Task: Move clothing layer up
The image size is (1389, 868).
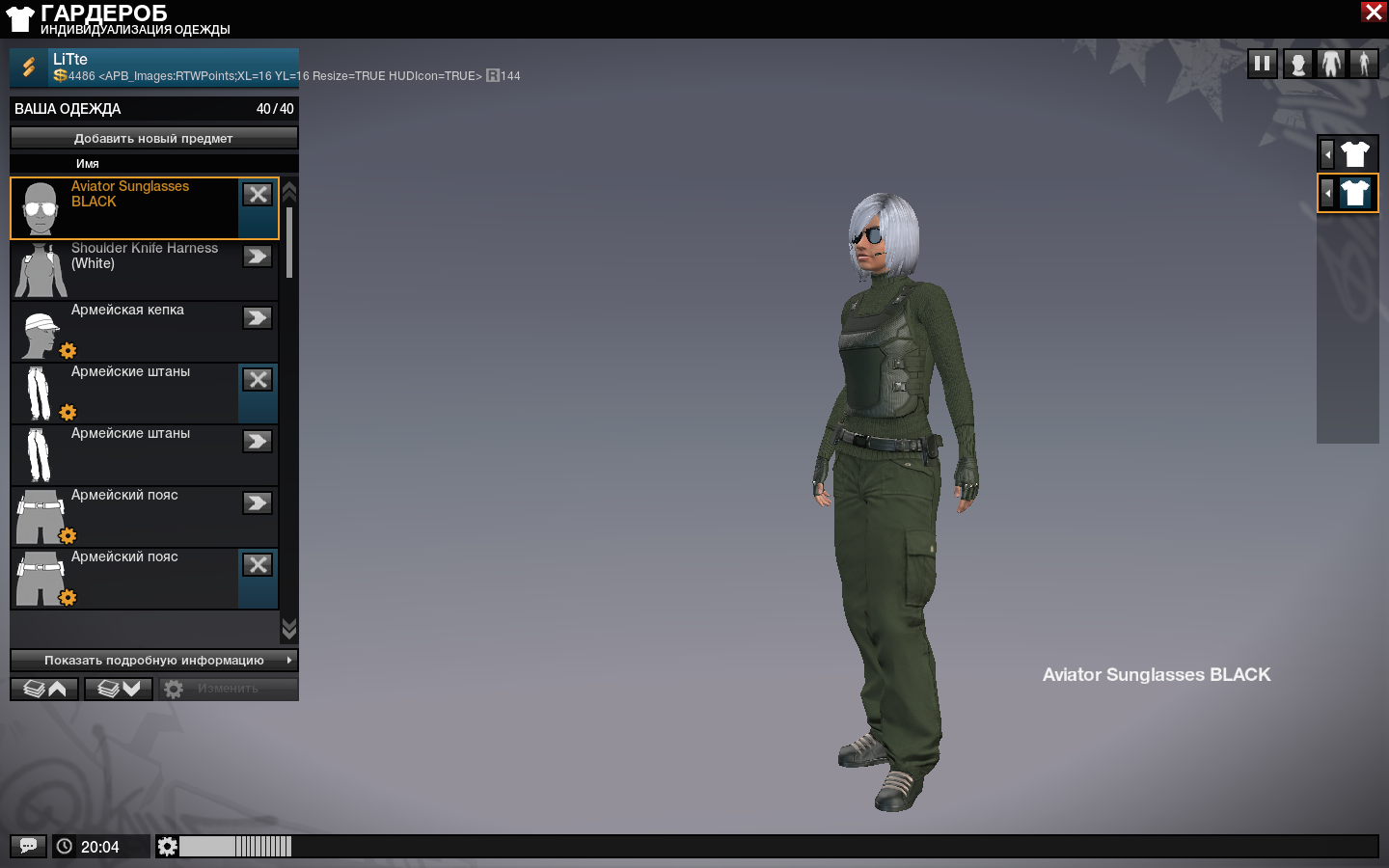Action: point(44,689)
